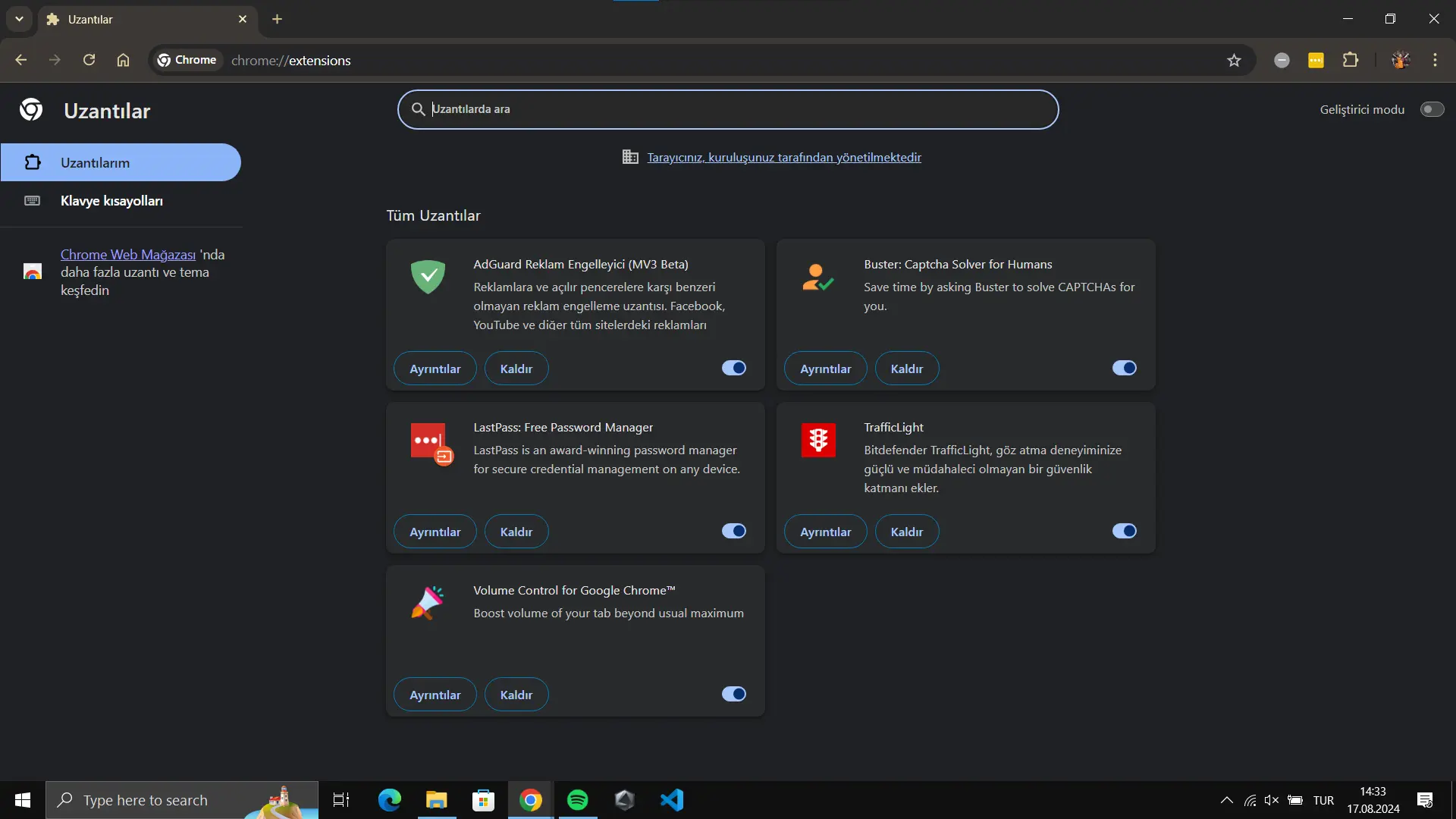The width and height of the screenshot is (1456, 819).
Task: Click the TrafficLight Bitdefender icon
Action: [818, 440]
